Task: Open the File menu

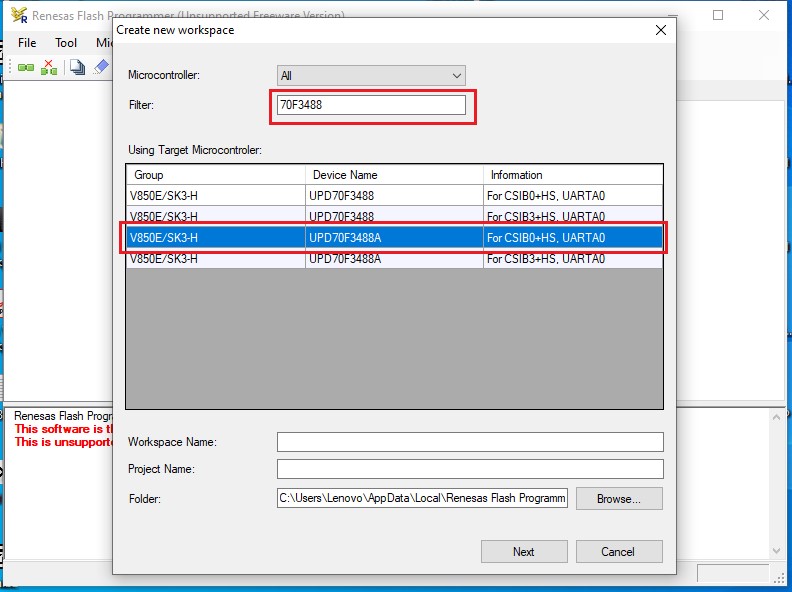Action: click(x=27, y=43)
